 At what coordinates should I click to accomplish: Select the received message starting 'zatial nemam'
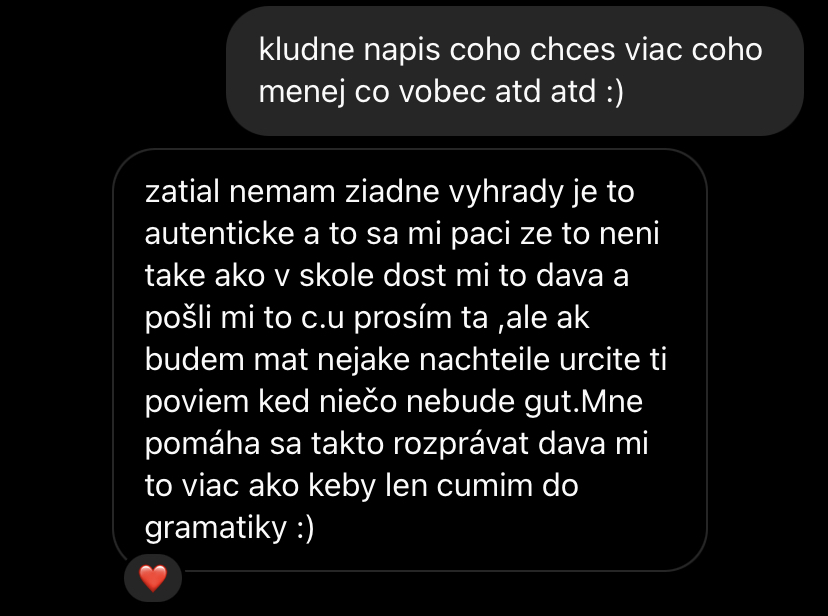tap(410, 360)
